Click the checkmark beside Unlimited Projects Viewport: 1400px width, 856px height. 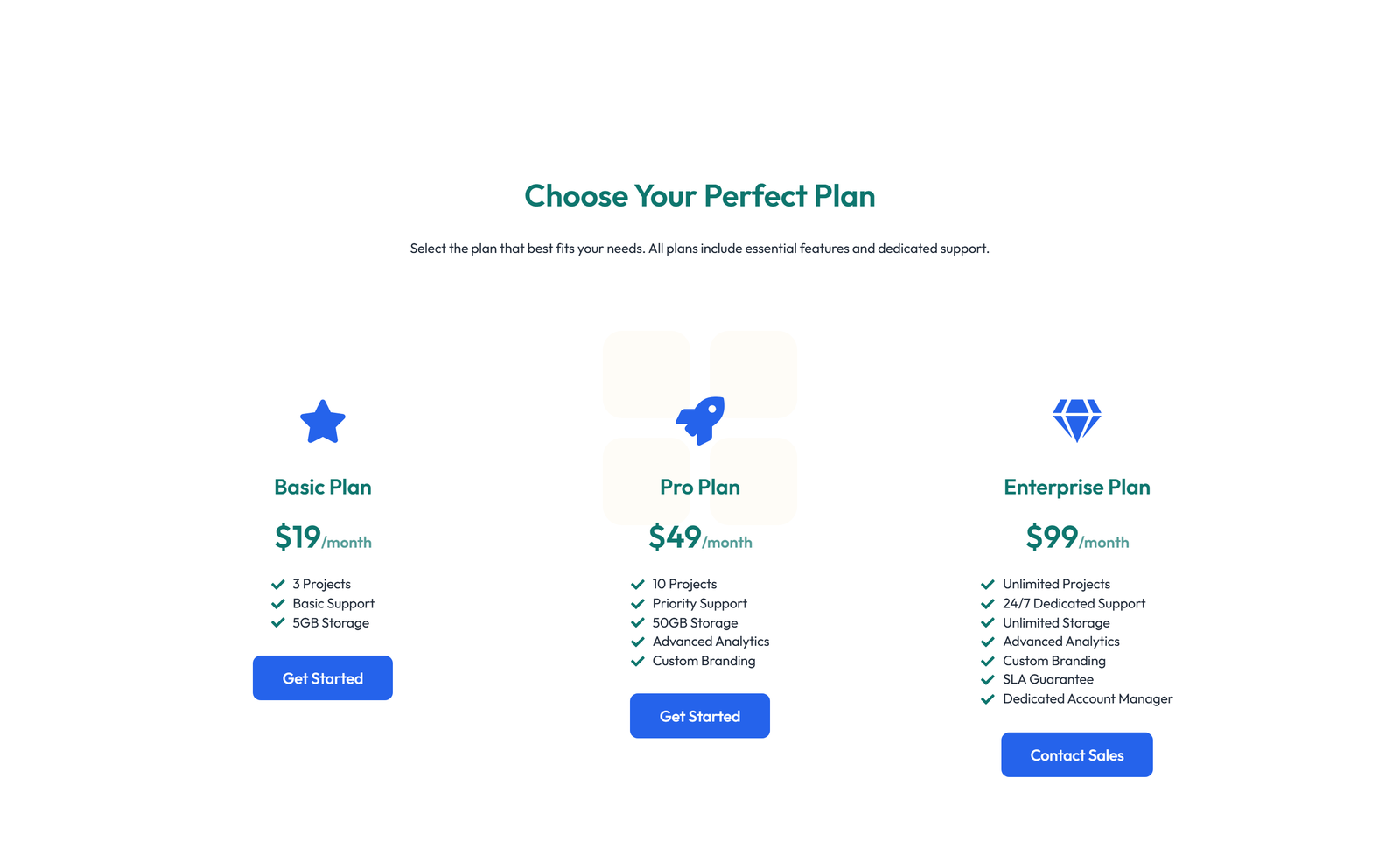coord(986,584)
